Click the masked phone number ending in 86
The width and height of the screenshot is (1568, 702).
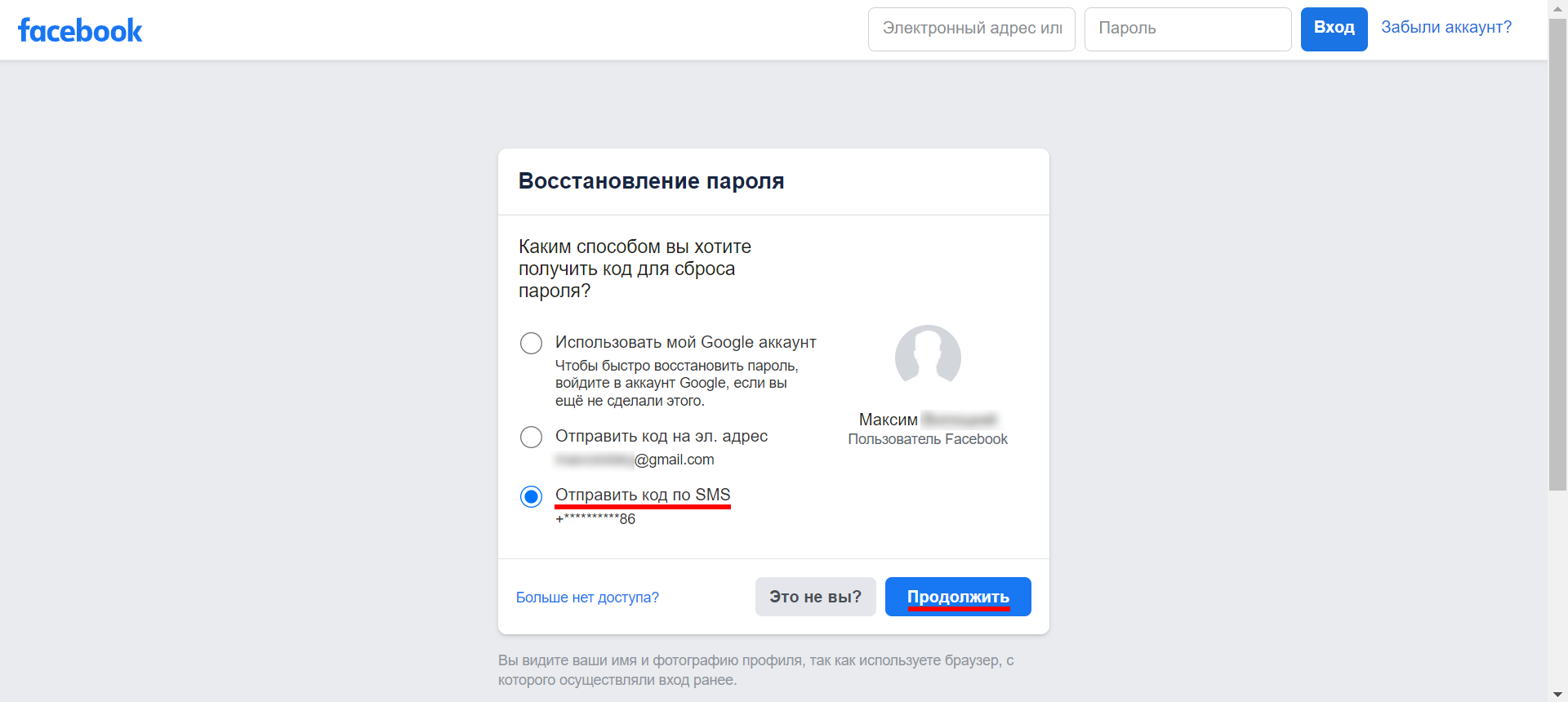595,519
